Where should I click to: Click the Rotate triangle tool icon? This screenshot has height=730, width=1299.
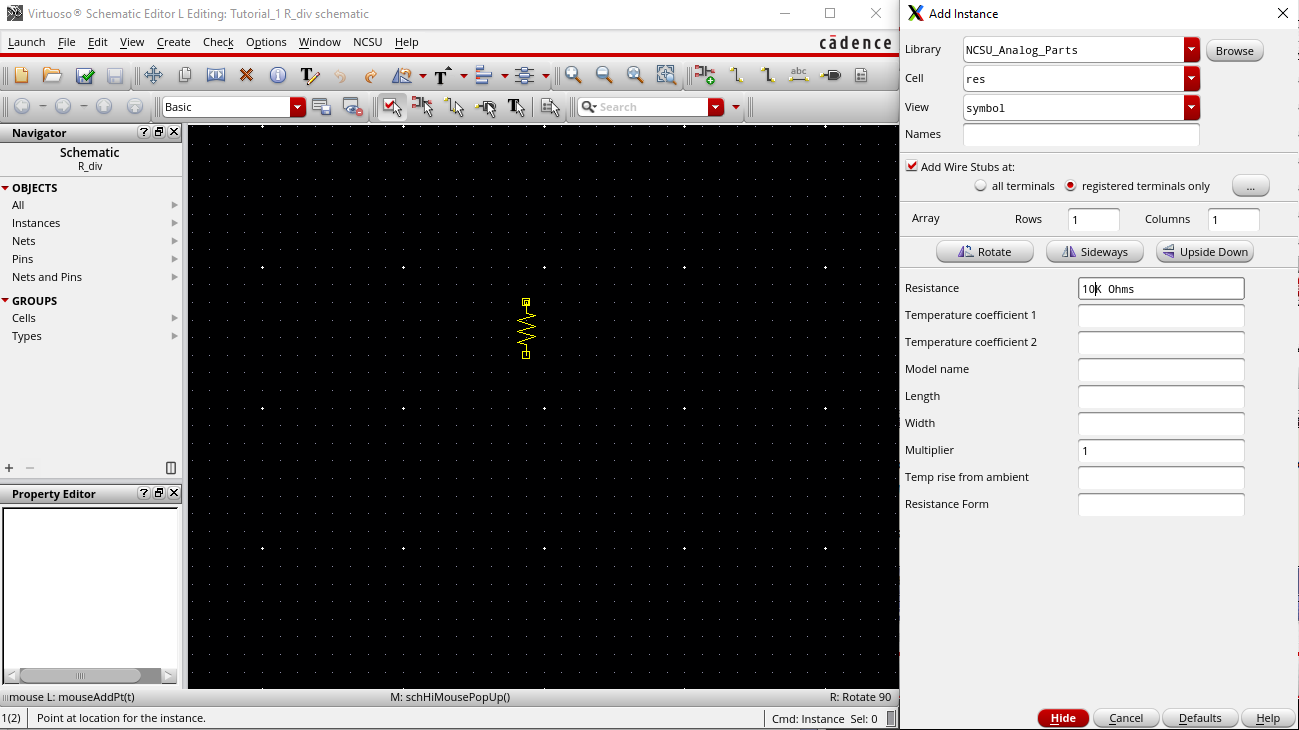402,75
